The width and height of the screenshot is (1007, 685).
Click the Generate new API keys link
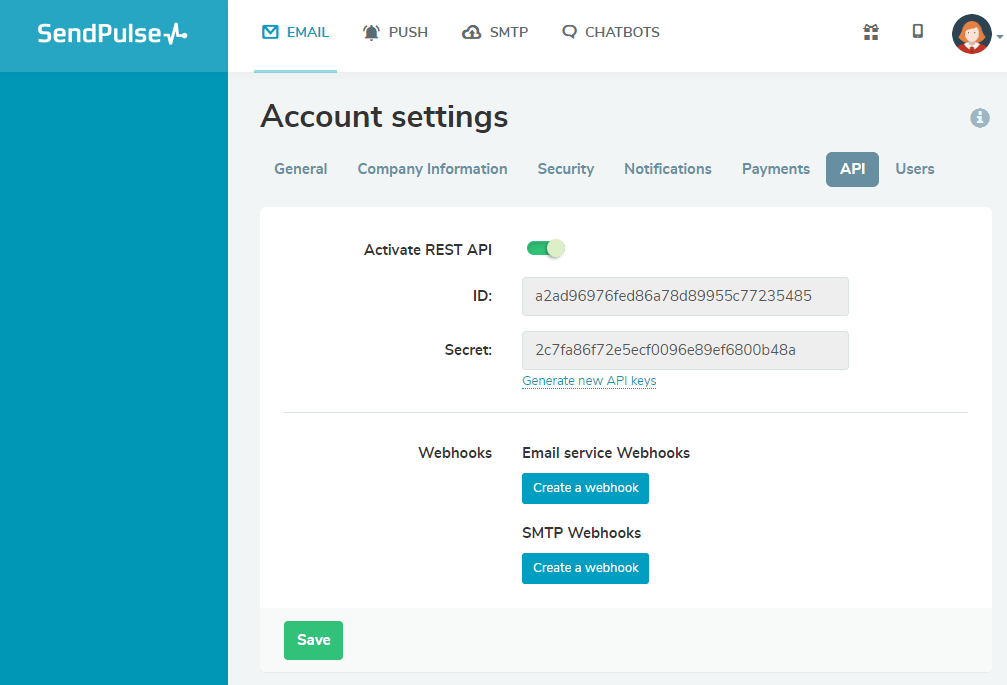click(589, 381)
